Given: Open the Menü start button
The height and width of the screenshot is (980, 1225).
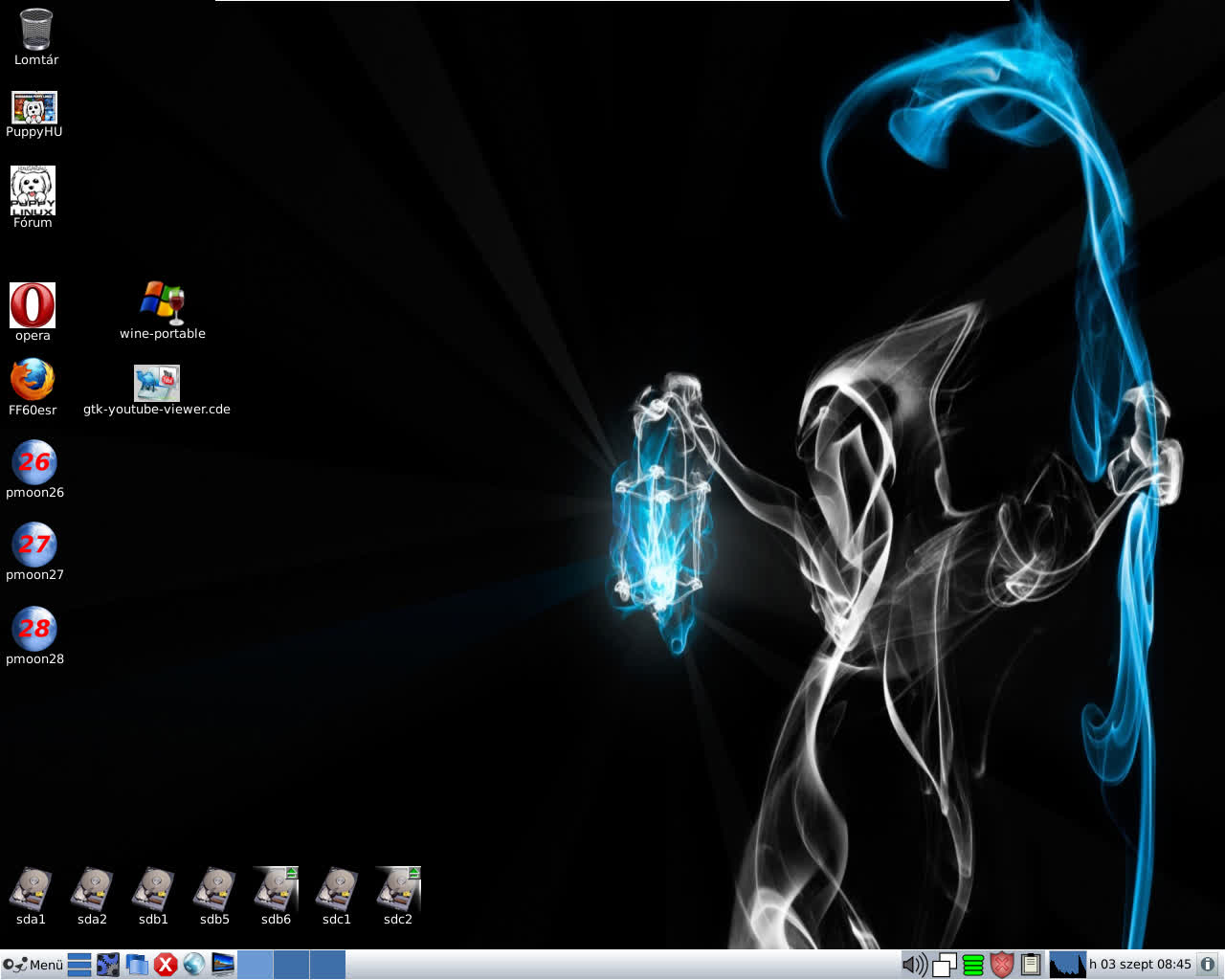Looking at the screenshot, I should pos(33,965).
